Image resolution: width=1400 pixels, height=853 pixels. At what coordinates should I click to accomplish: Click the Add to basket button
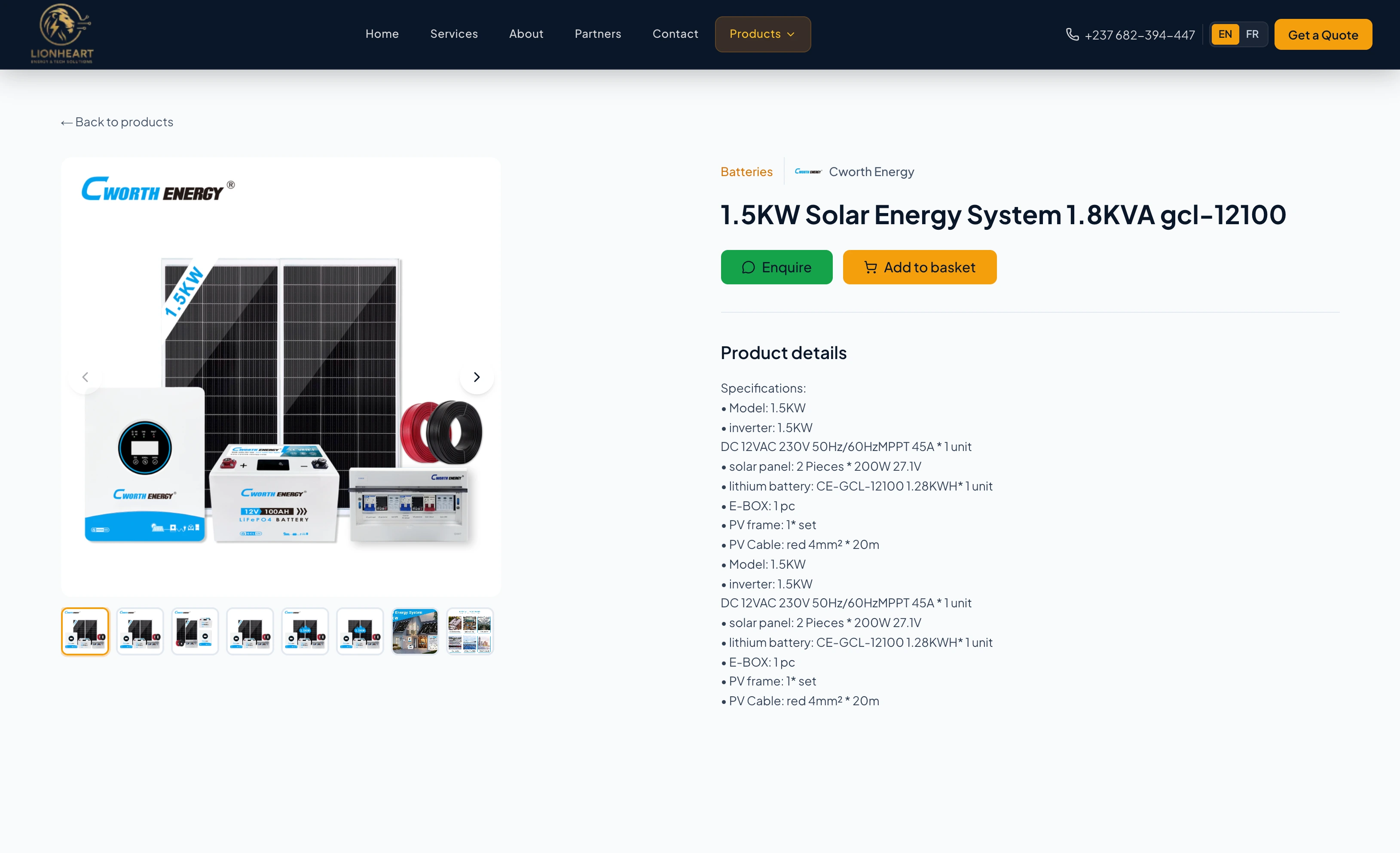coord(919,267)
